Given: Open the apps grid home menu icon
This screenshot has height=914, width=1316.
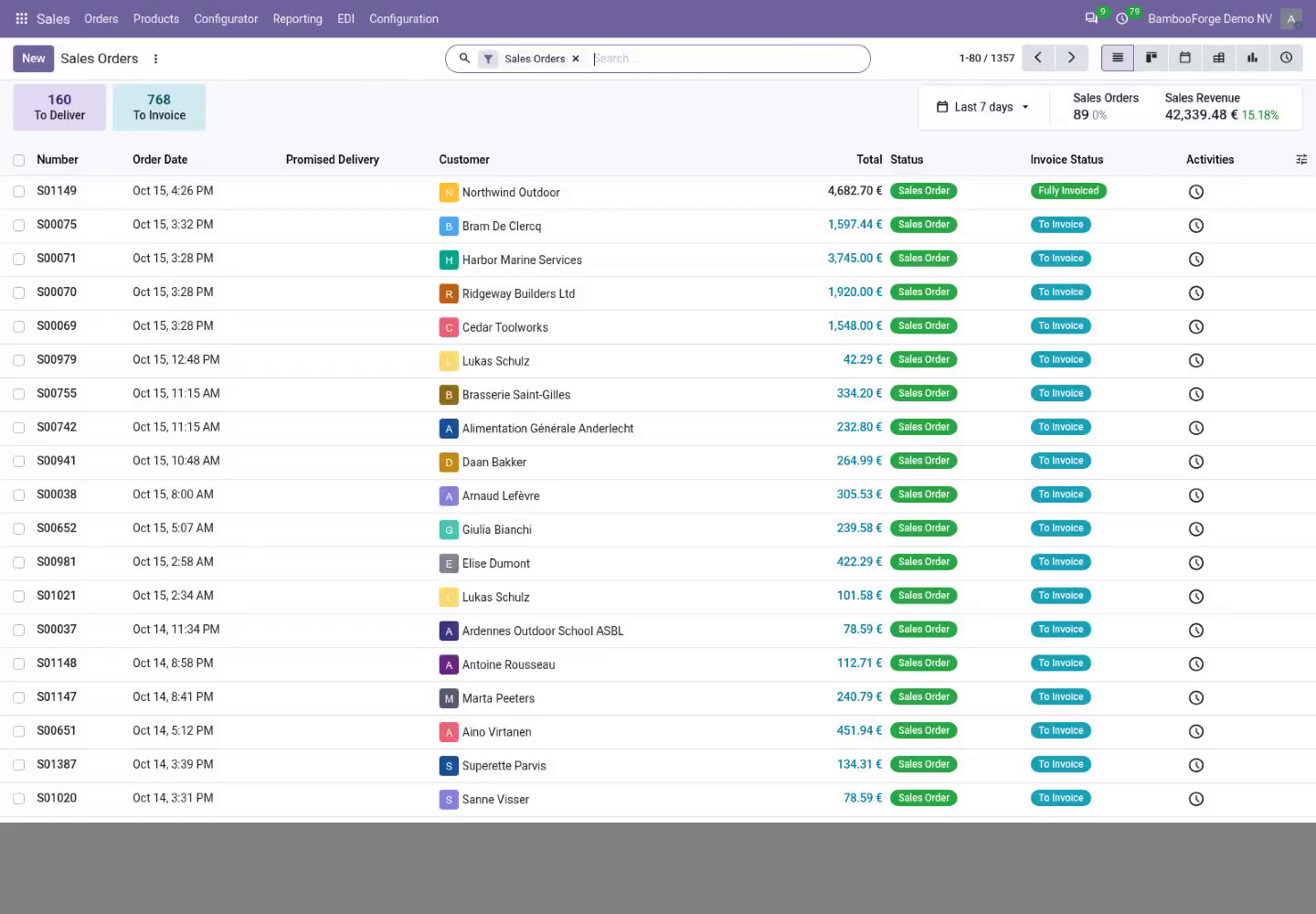Looking at the screenshot, I should coord(22,18).
